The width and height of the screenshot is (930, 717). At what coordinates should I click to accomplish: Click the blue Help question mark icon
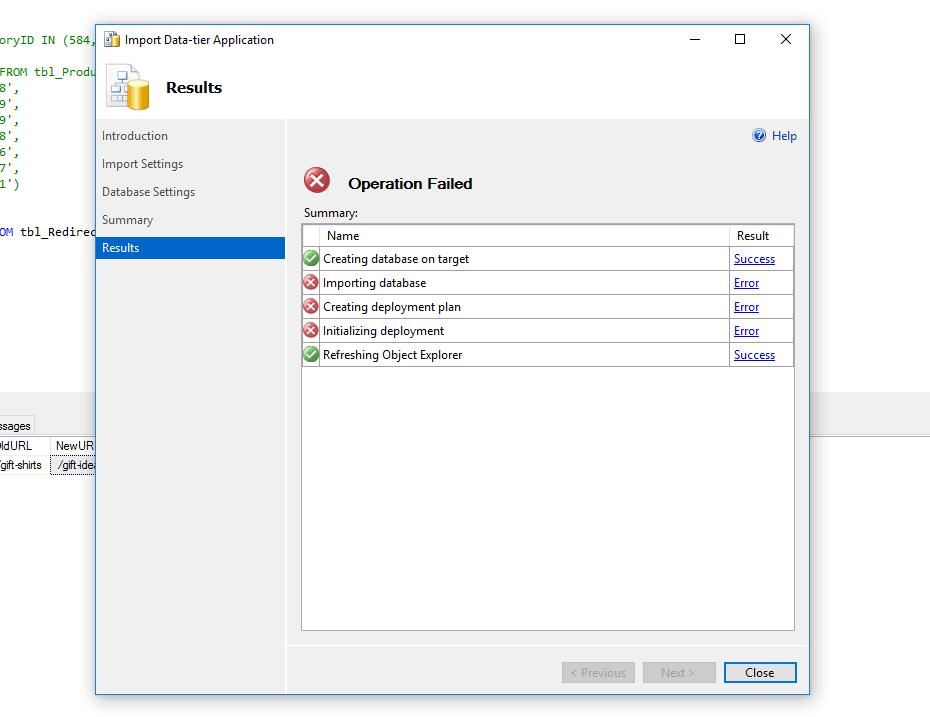click(x=759, y=136)
